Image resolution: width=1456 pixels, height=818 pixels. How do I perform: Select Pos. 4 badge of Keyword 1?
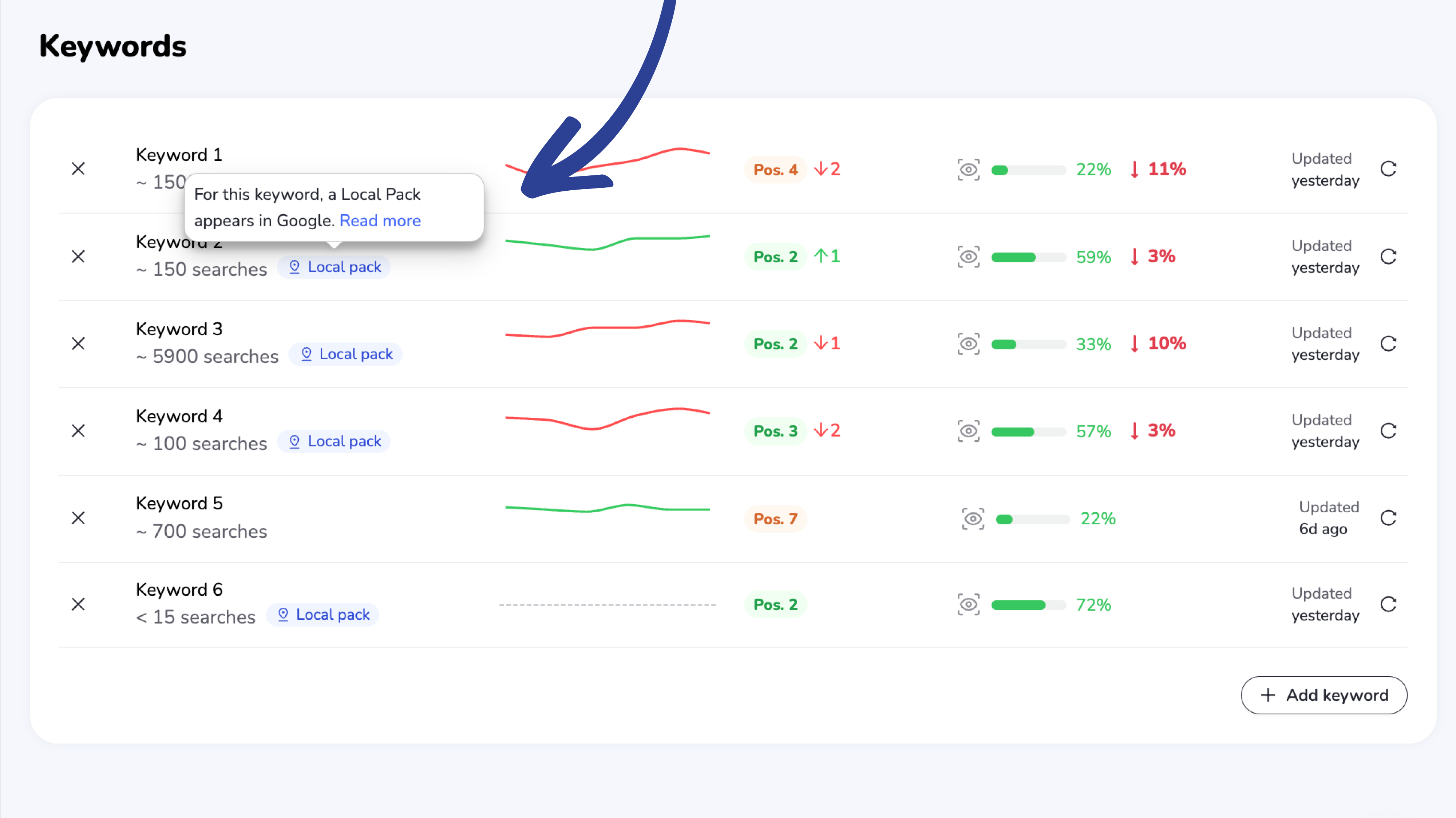click(x=775, y=170)
